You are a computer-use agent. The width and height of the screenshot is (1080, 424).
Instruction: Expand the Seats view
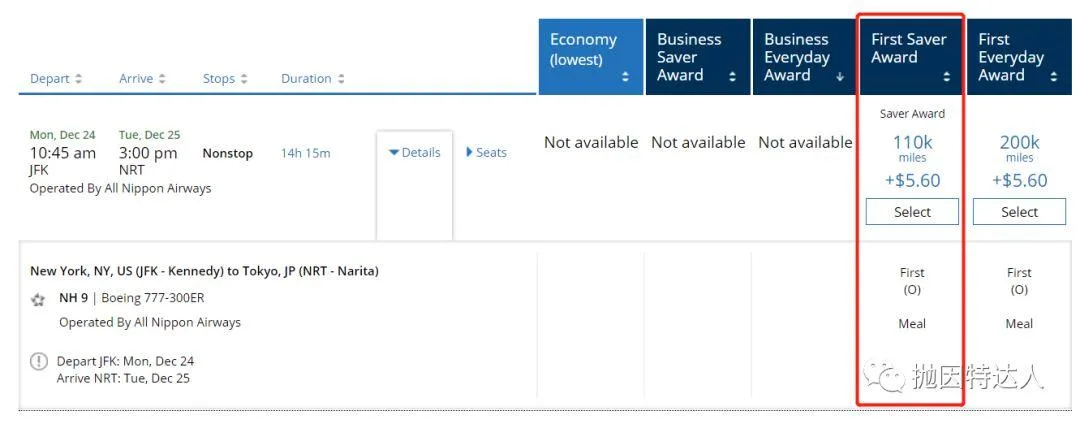(x=486, y=153)
